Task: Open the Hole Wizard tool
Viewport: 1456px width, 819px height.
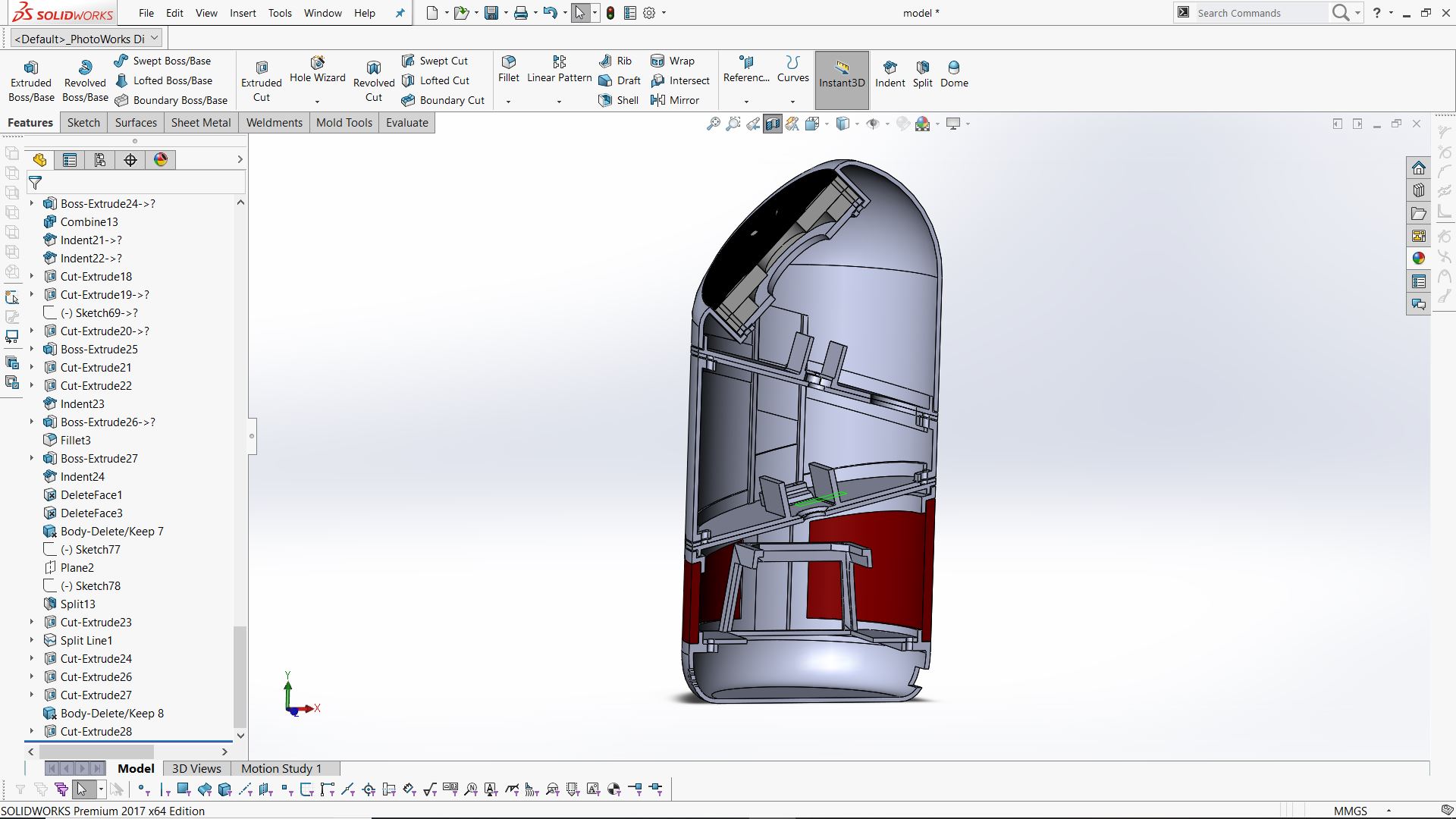Action: click(x=317, y=69)
